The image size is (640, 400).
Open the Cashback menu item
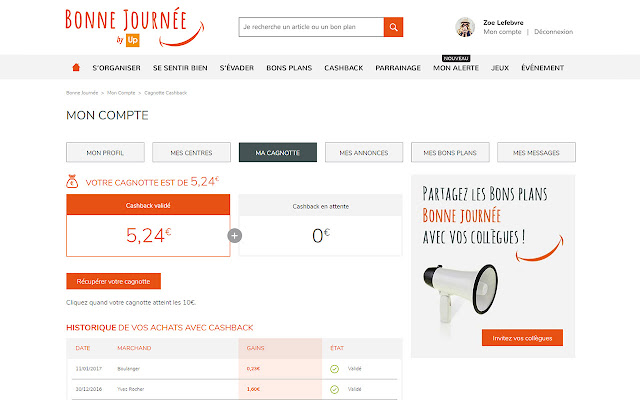tap(344, 68)
